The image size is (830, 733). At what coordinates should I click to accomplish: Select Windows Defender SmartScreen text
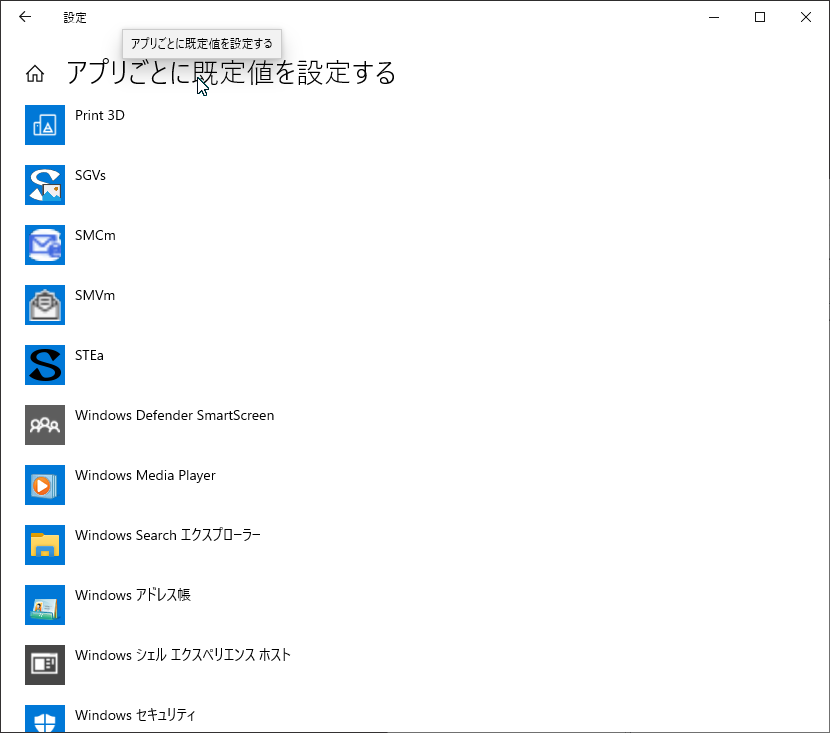174,415
